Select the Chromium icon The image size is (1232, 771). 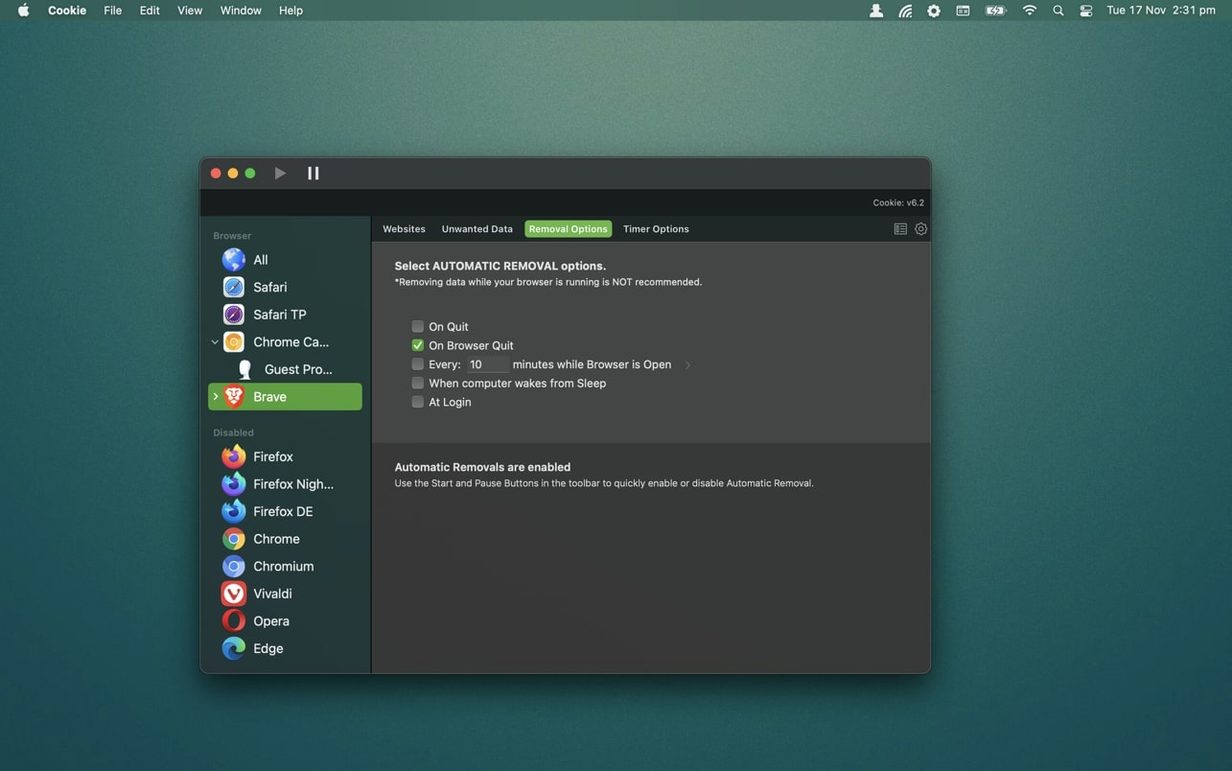234,566
